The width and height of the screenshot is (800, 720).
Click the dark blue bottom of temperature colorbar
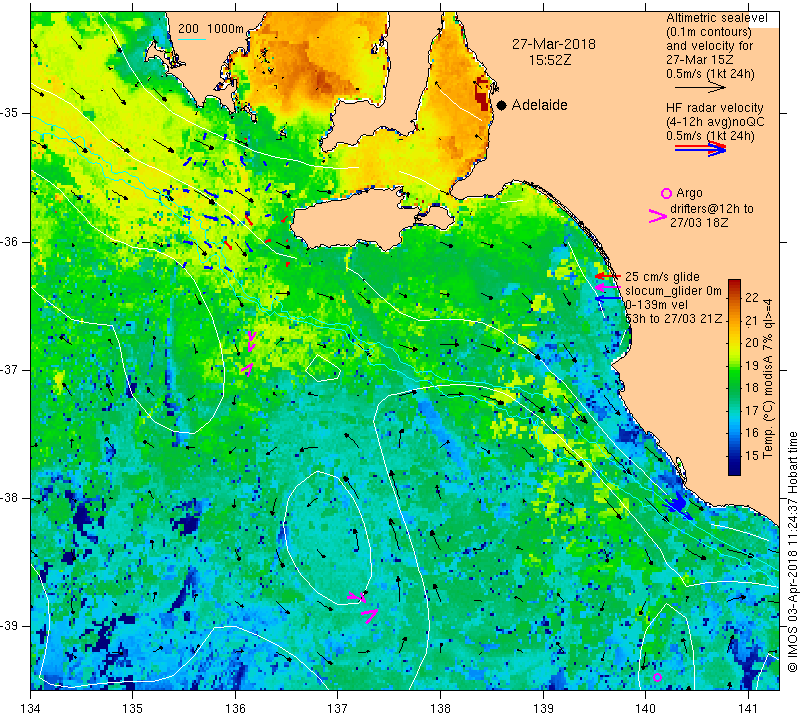[734, 468]
